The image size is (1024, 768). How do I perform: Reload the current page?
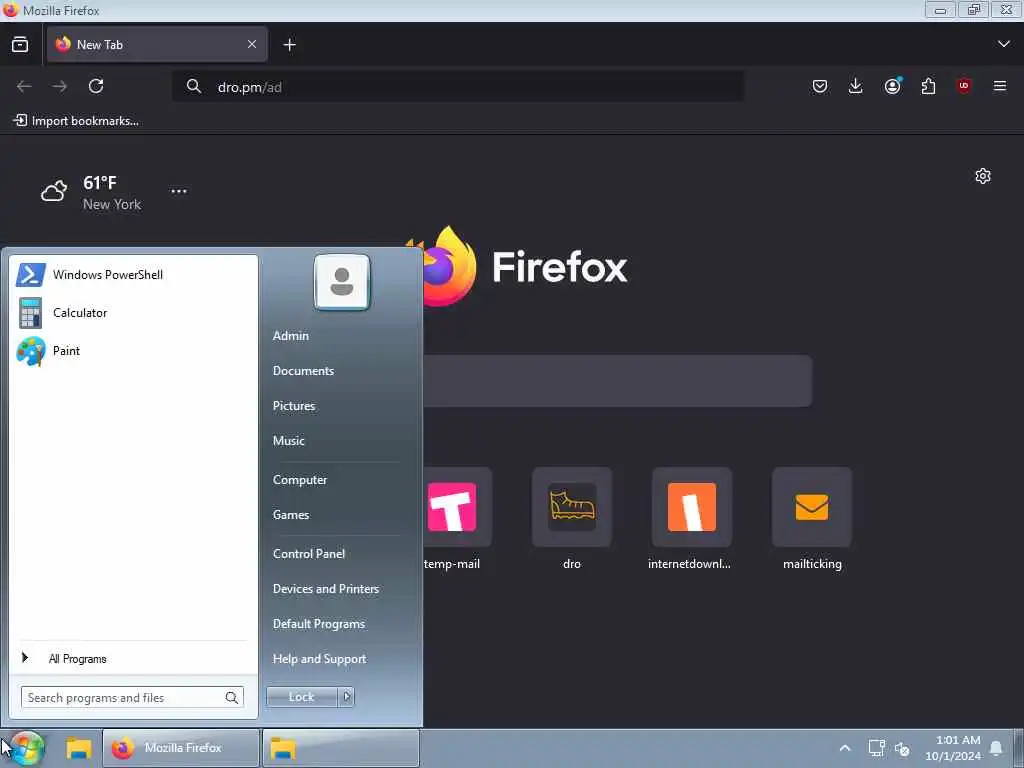tap(96, 86)
